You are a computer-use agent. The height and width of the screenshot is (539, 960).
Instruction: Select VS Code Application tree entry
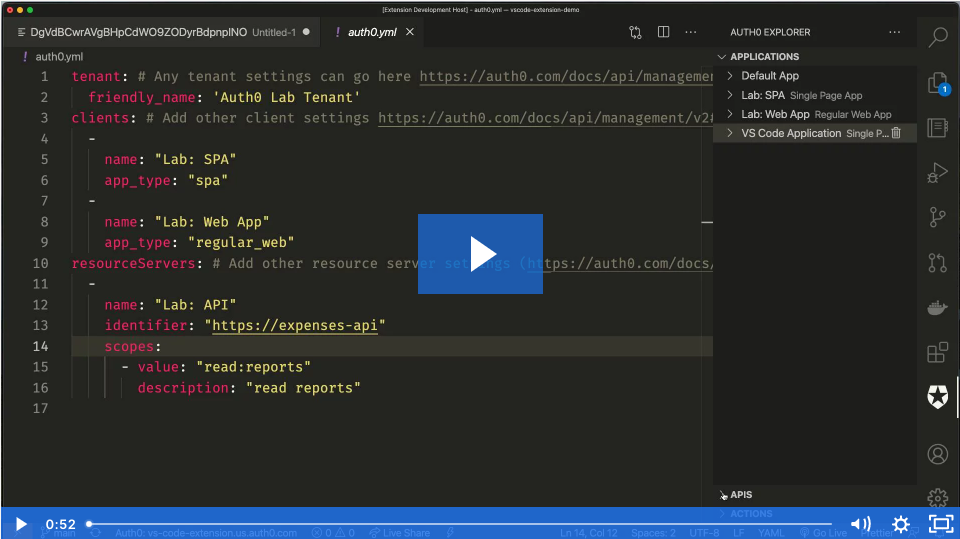point(791,133)
